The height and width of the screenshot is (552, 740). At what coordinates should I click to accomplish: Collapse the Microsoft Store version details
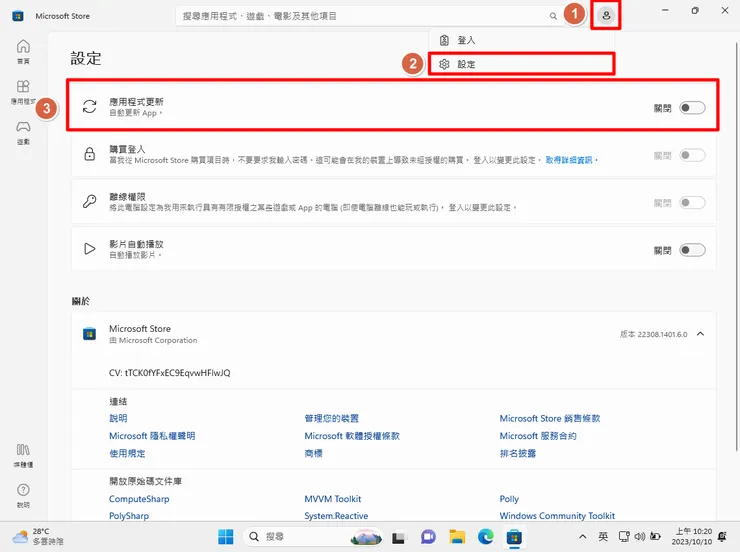coord(700,334)
